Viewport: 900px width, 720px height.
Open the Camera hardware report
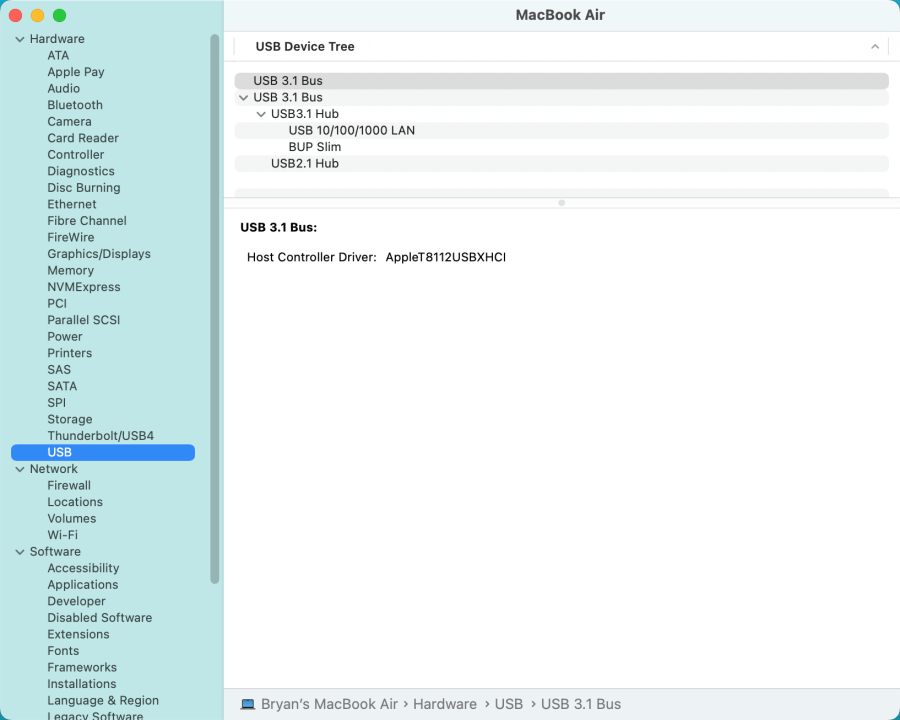pyautogui.click(x=69, y=121)
